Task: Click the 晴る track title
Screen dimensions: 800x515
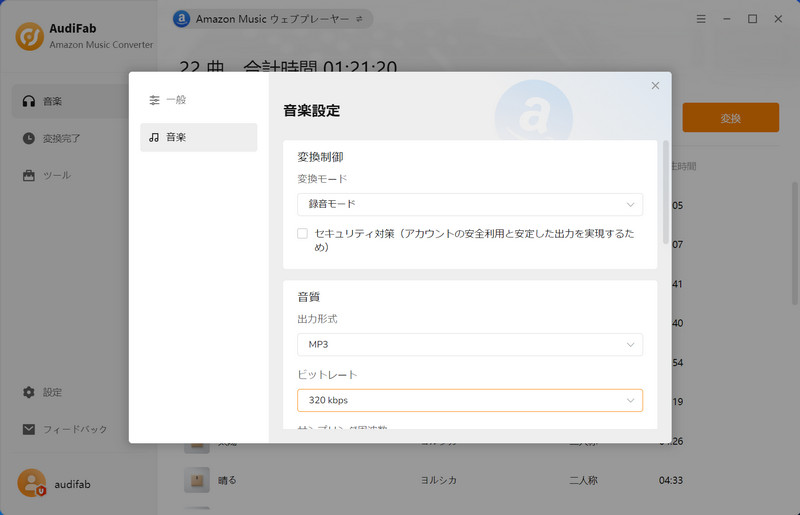Action: (x=227, y=480)
